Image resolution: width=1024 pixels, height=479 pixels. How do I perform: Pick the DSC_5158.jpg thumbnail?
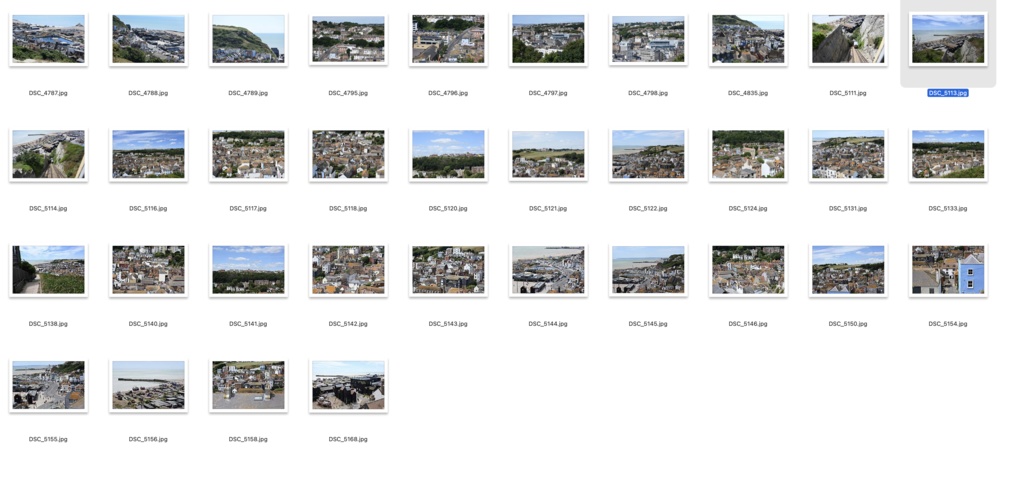[x=248, y=386]
